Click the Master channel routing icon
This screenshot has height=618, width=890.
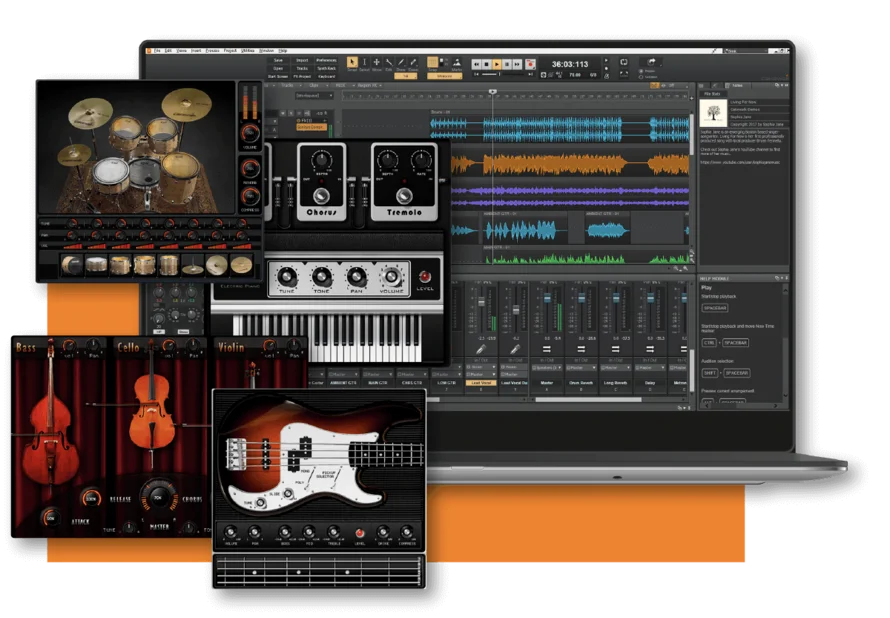(x=546, y=350)
